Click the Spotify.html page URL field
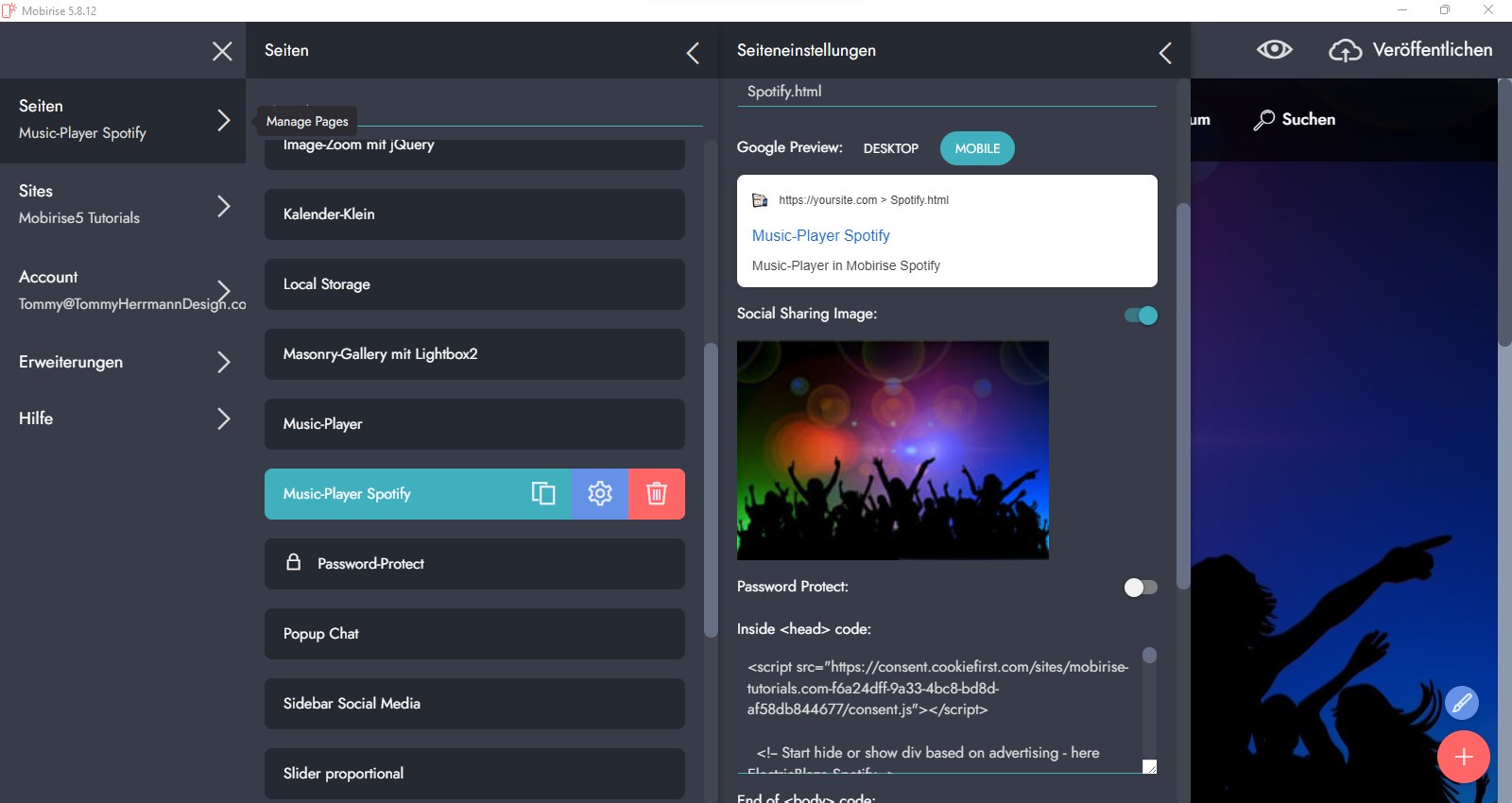1512x803 pixels. pyautogui.click(x=947, y=92)
